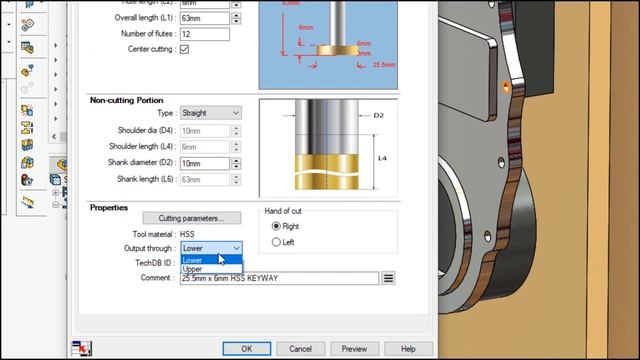
Task: Select the Measure ruler tool
Action: point(27,202)
